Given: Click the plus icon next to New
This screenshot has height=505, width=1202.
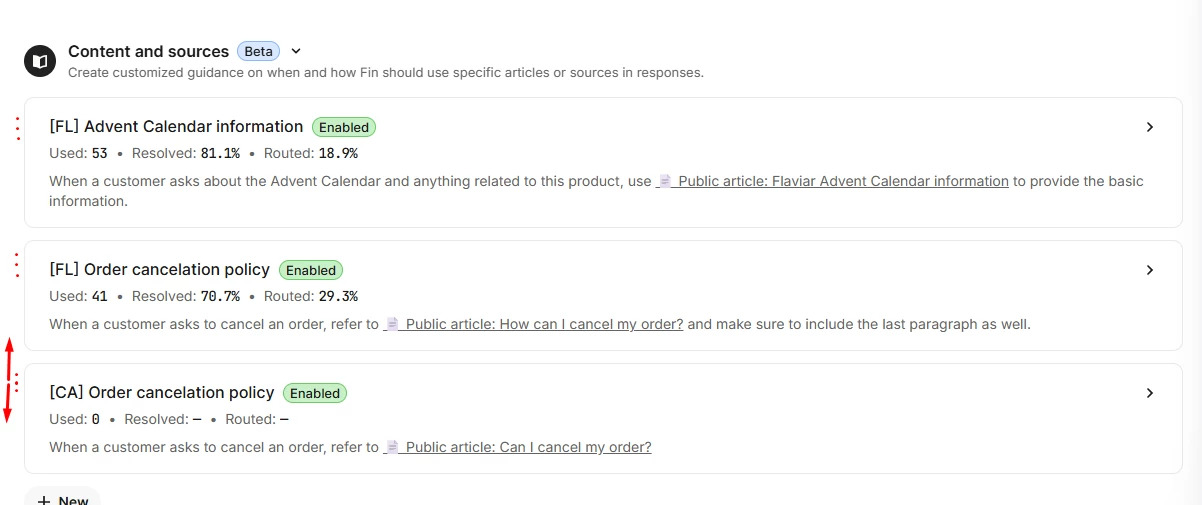Looking at the screenshot, I should pos(44,500).
